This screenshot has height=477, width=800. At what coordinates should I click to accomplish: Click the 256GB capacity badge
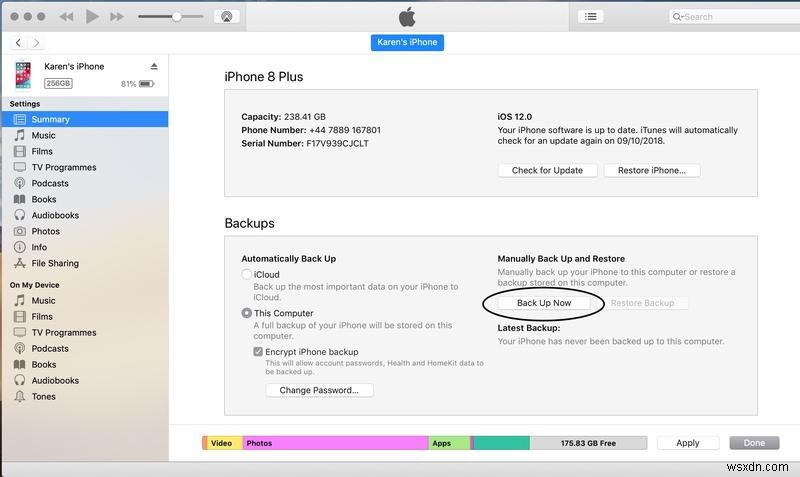(58, 83)
